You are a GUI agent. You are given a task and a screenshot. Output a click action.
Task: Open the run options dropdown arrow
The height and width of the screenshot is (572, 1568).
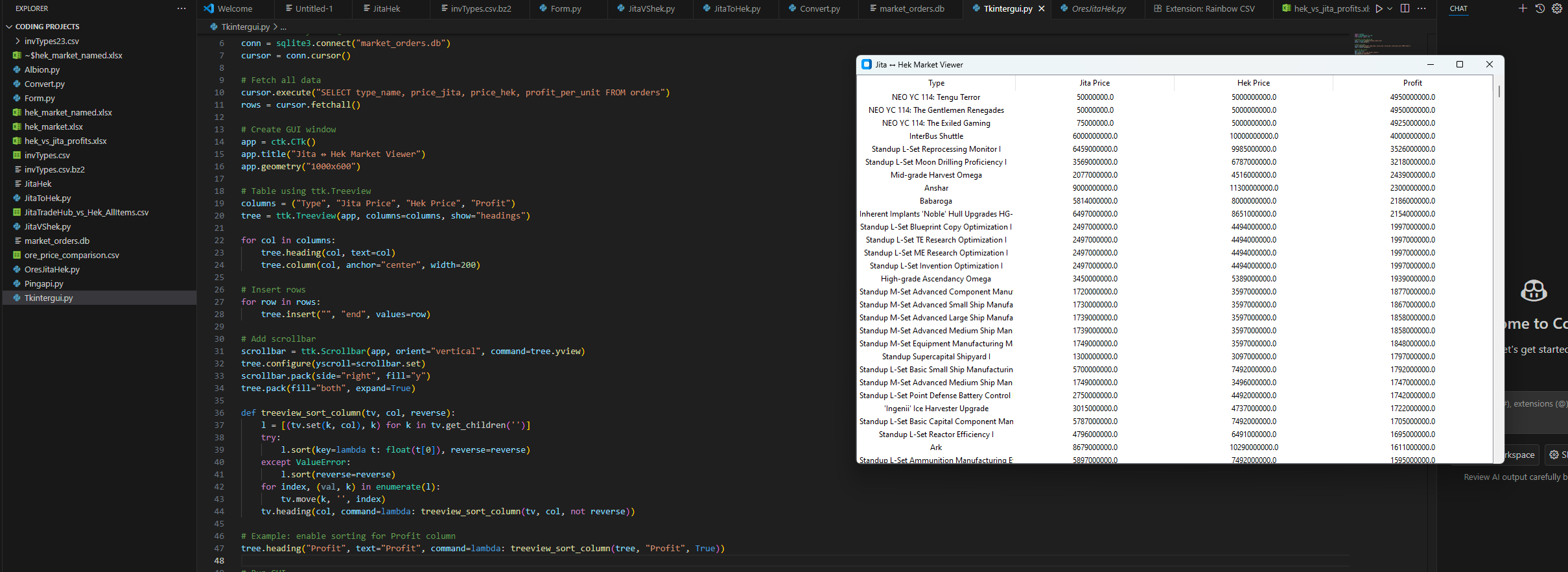click(1390, 8)
